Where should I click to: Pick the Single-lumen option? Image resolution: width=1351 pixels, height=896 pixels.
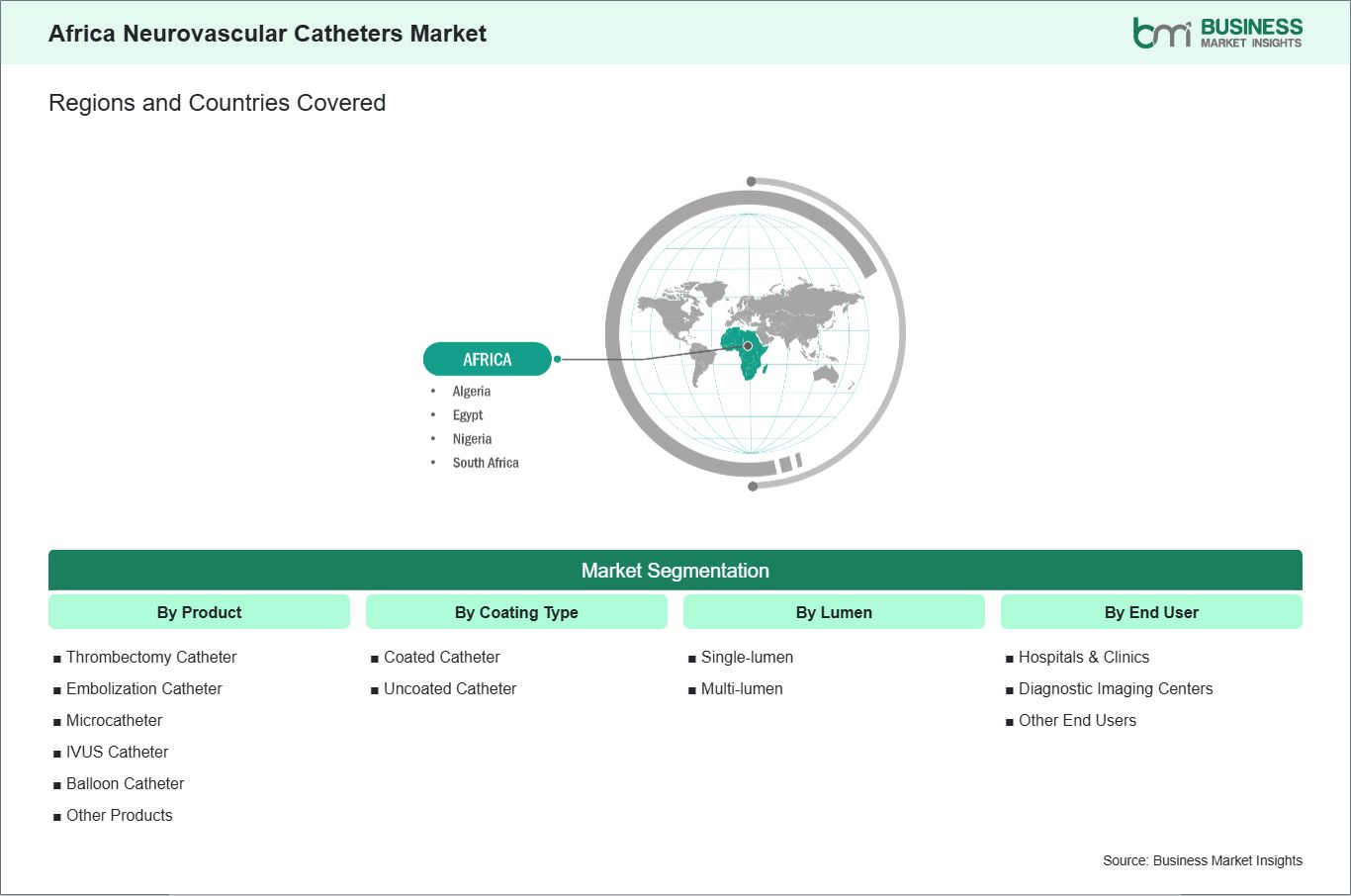click(x=747, y=657)
